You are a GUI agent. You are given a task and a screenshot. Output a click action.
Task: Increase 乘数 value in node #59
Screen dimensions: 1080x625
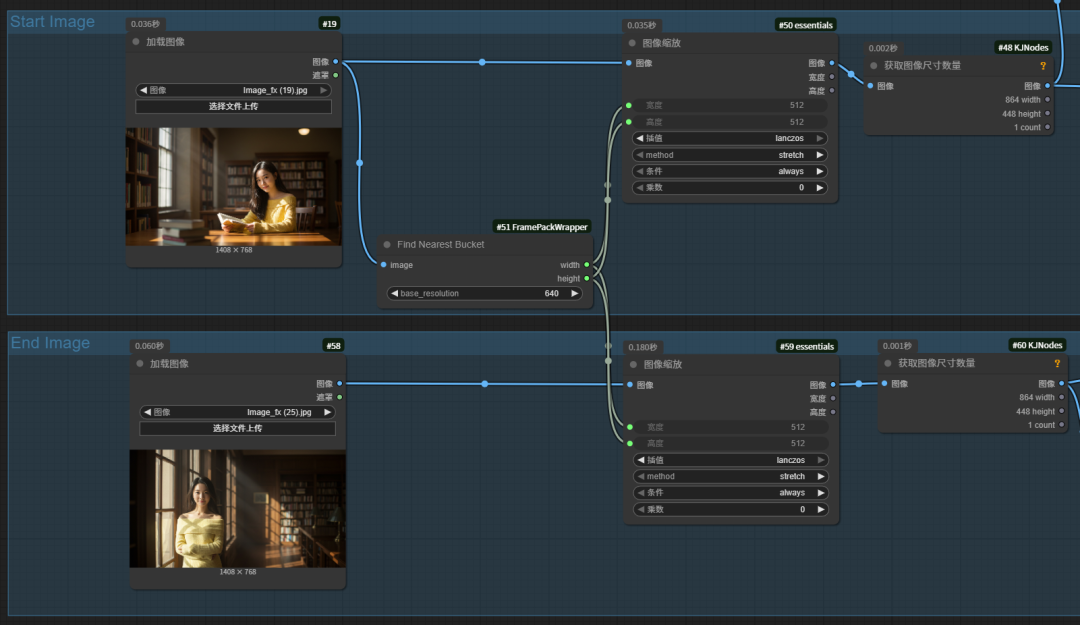(x=821, y=510)
